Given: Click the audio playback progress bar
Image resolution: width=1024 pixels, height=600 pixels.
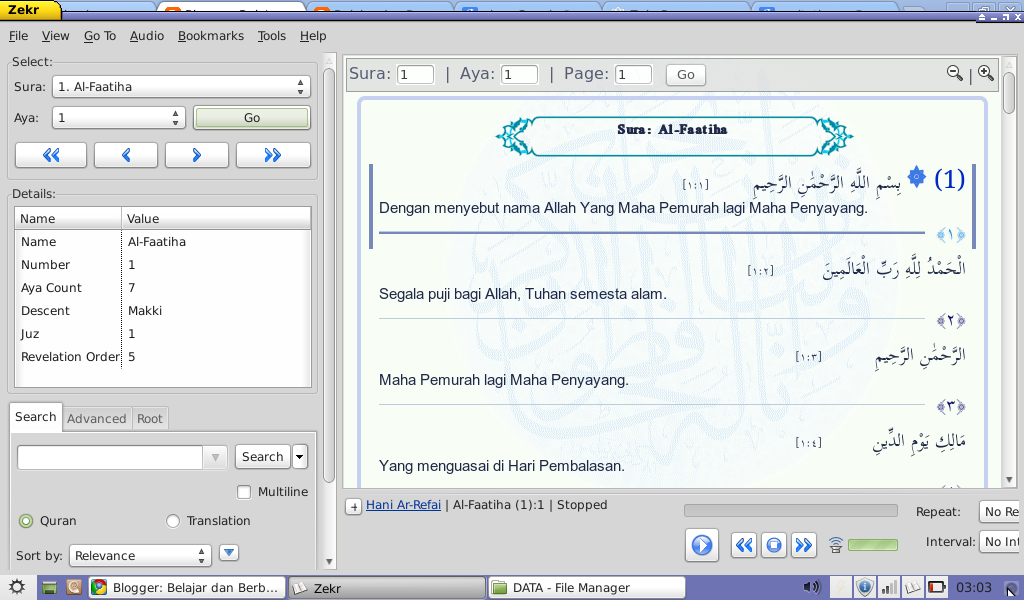Looking at the screenshot, I should coord(791,511).
